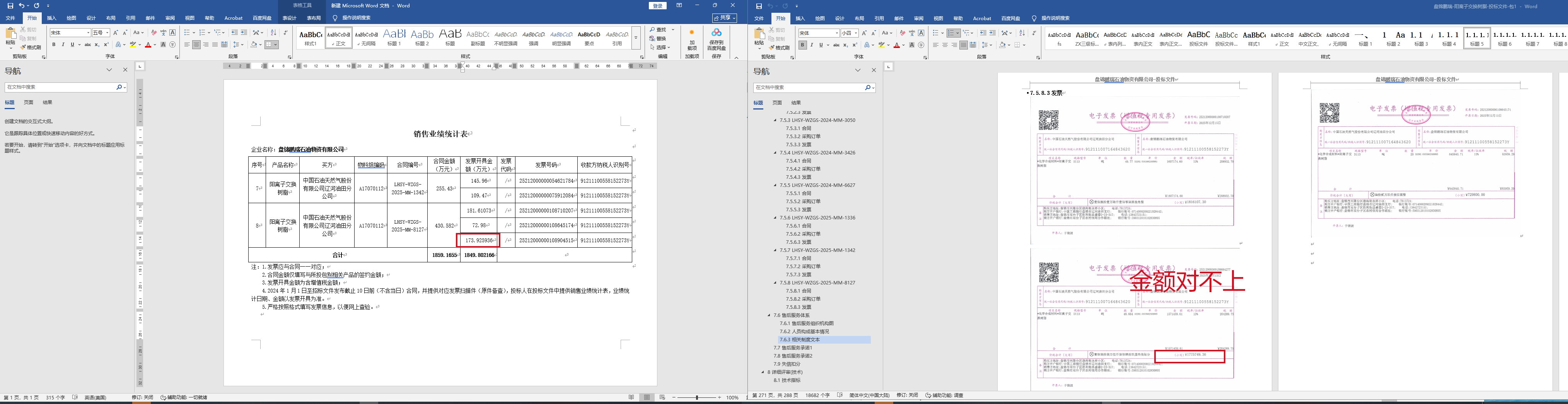Screen dimensions: 1568x404
Task: Click the sort icon in the right Word window
Action: [x=1022, y=33]
